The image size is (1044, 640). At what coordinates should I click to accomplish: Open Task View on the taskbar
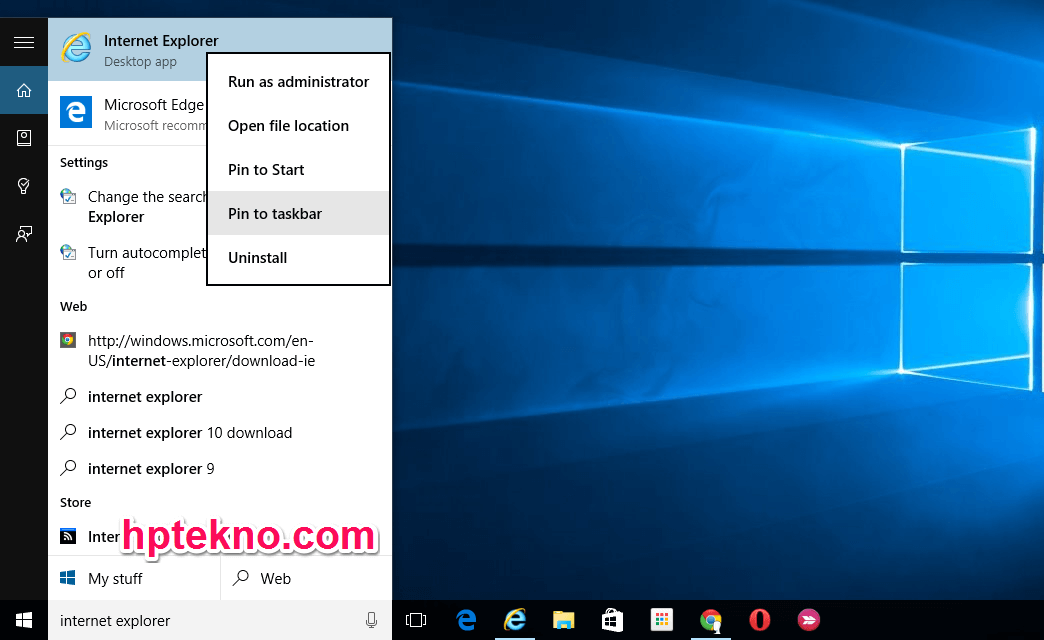(x=416, y=621)
